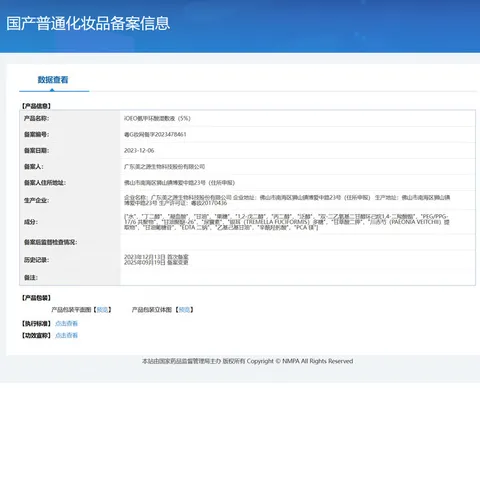Click the 成分 row label
Image resolution: width=480 pixels, height=480 pixels.
31,222
